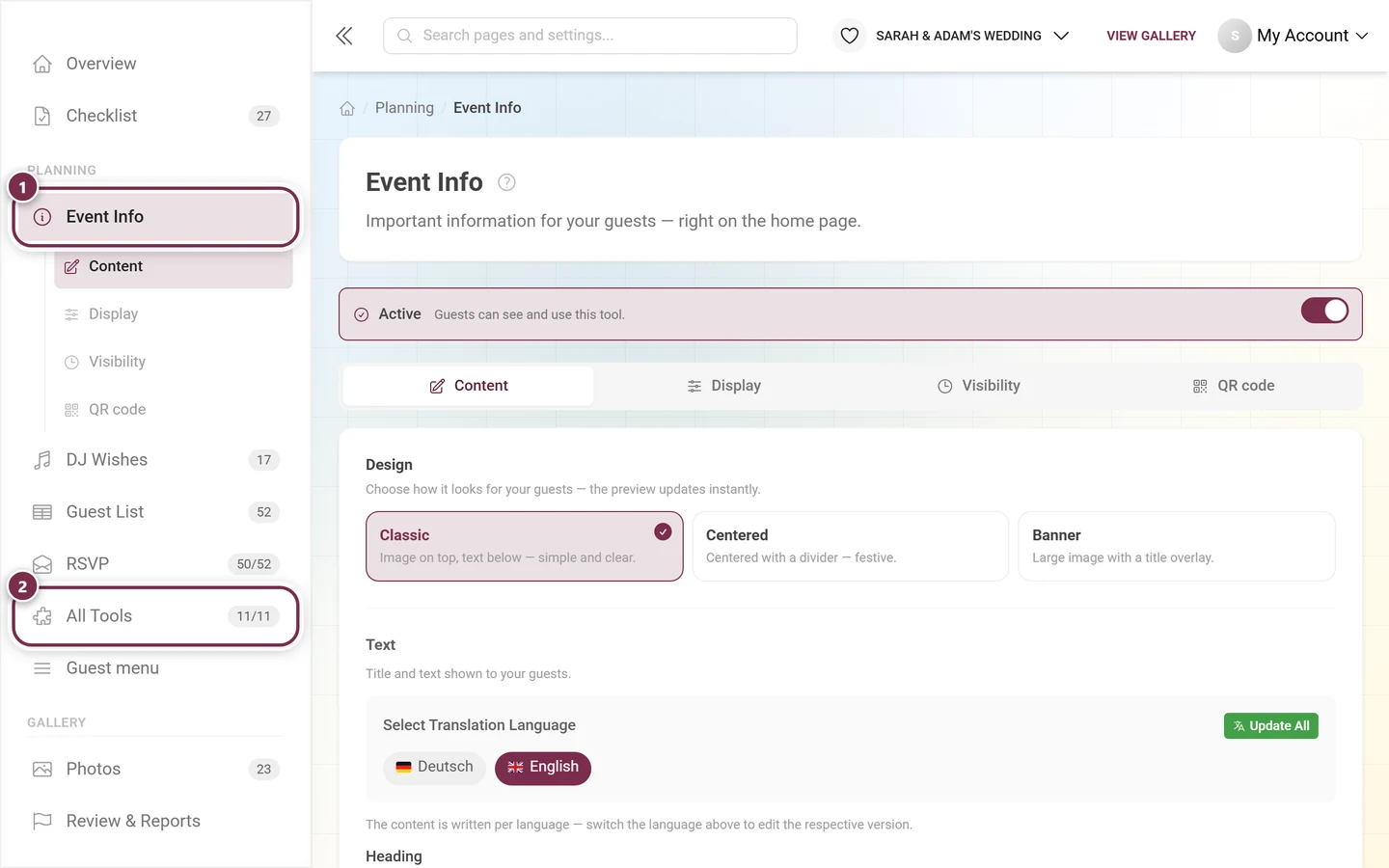
Task: Click the Guest List table icon
Action: [x=42, y=512]
